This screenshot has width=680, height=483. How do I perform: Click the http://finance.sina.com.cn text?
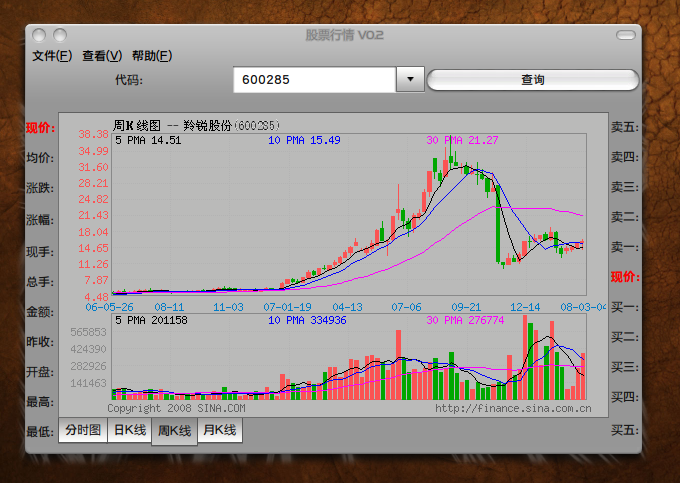click(513, 408)
